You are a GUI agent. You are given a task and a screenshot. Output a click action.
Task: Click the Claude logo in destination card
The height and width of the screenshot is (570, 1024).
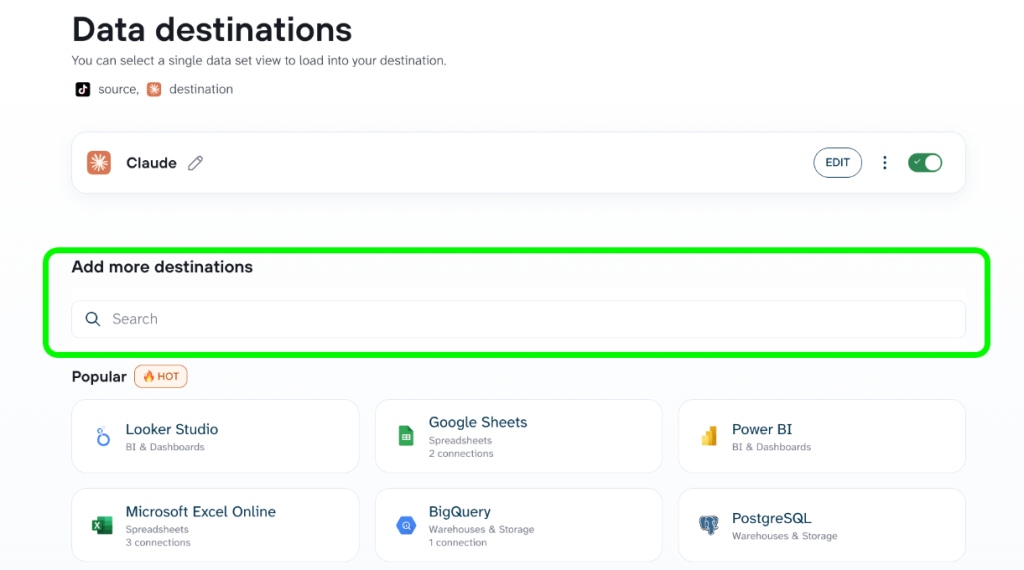[99, 163]
